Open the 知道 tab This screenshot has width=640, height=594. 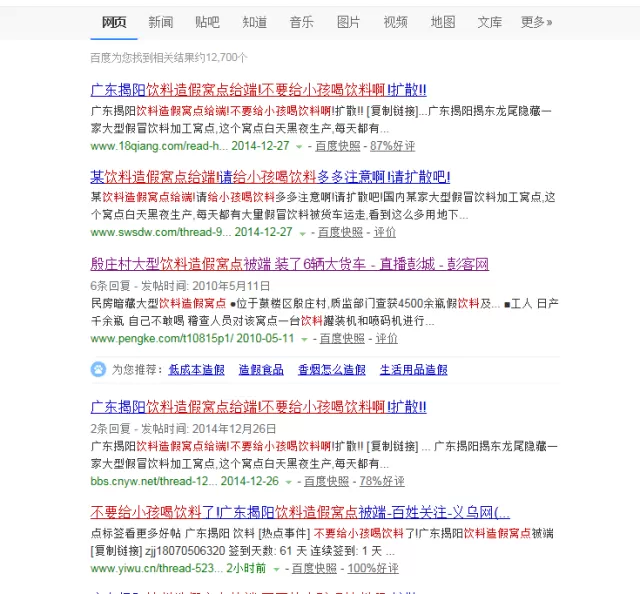pyautogui.click(x=255, y=22)
